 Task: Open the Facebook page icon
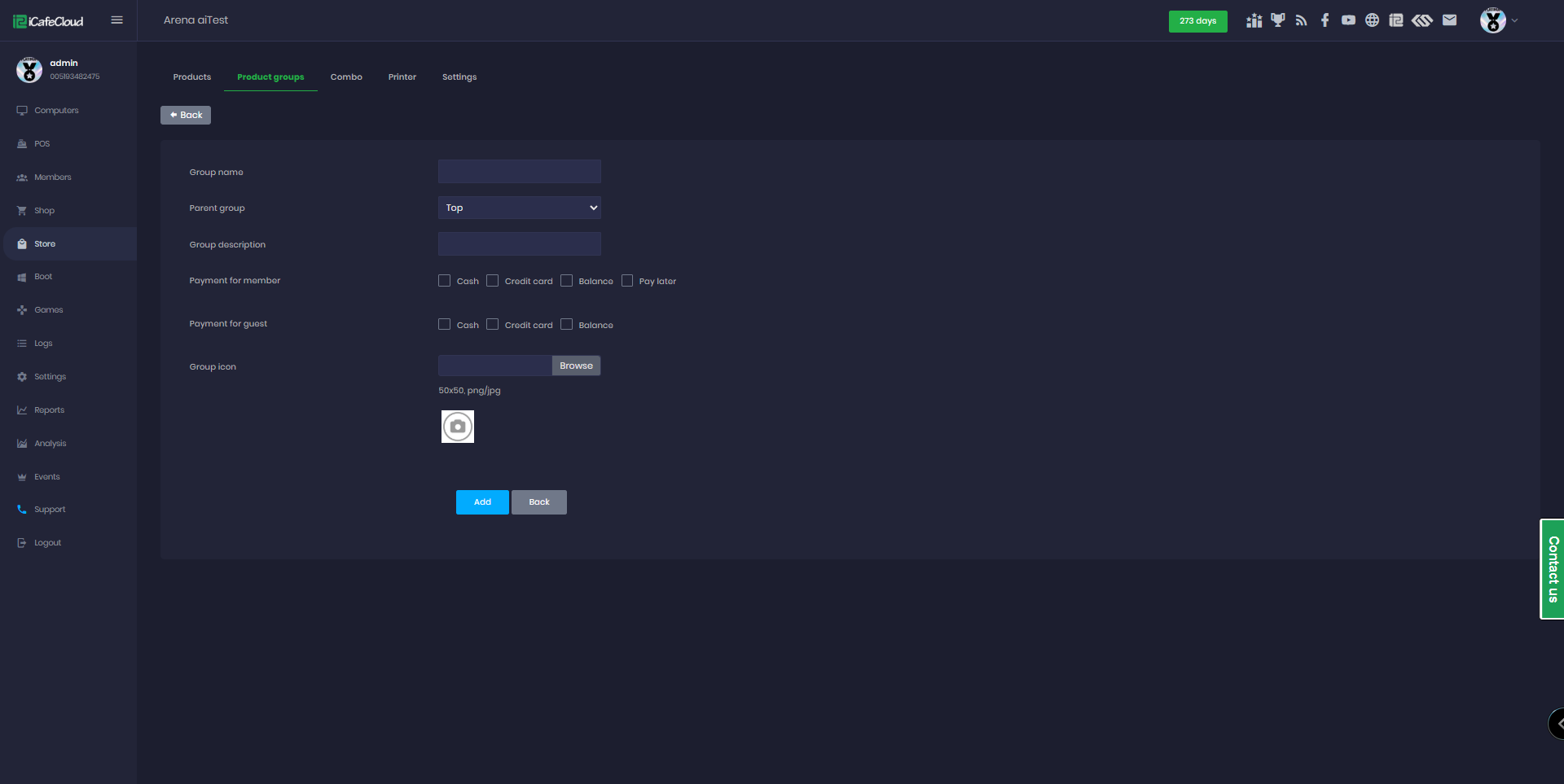coord(1325,20)
